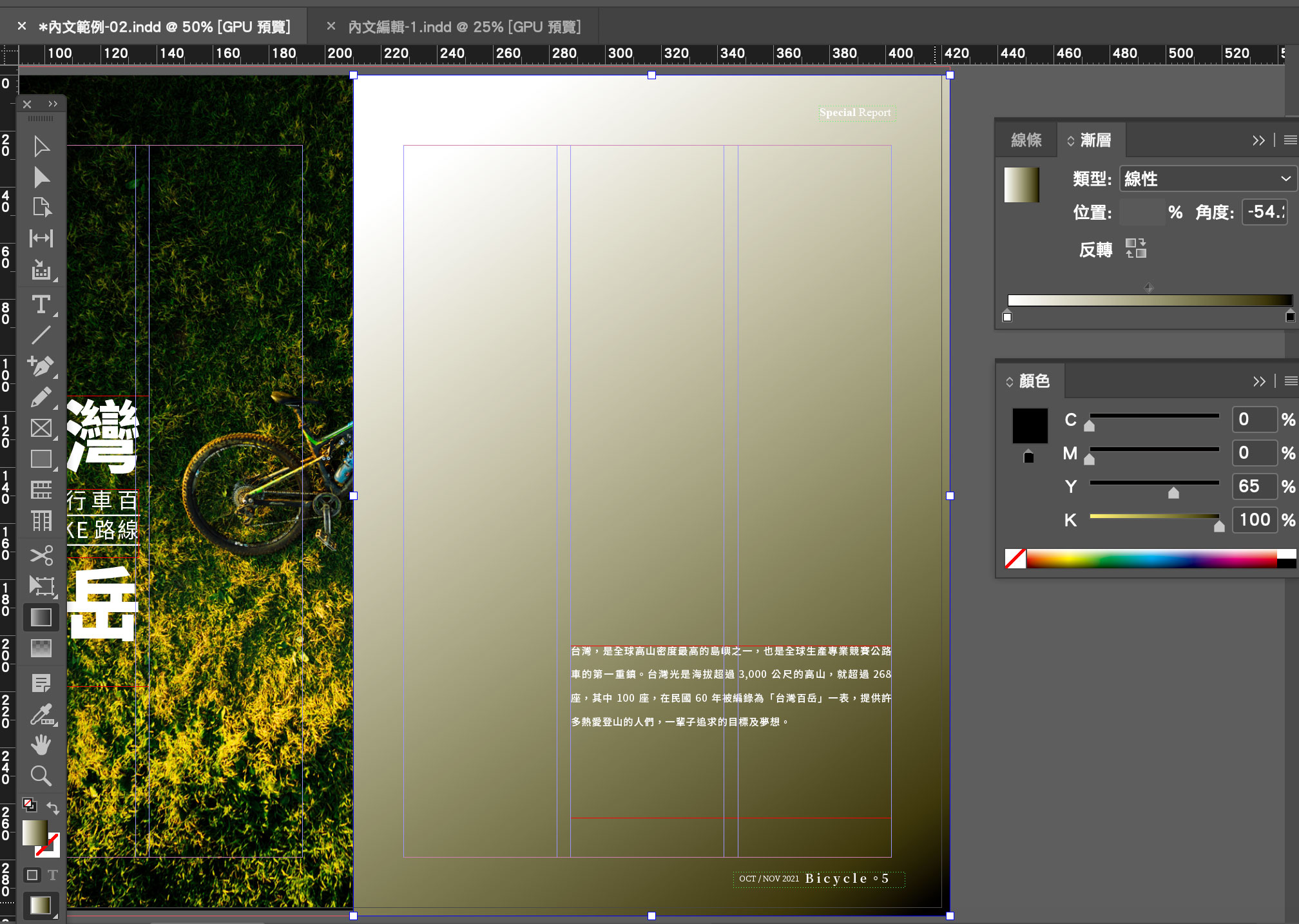Select the Eyedropper tool
Image resolution: width=1299 pixels, height=924 pixels.
tap(41, 714)
